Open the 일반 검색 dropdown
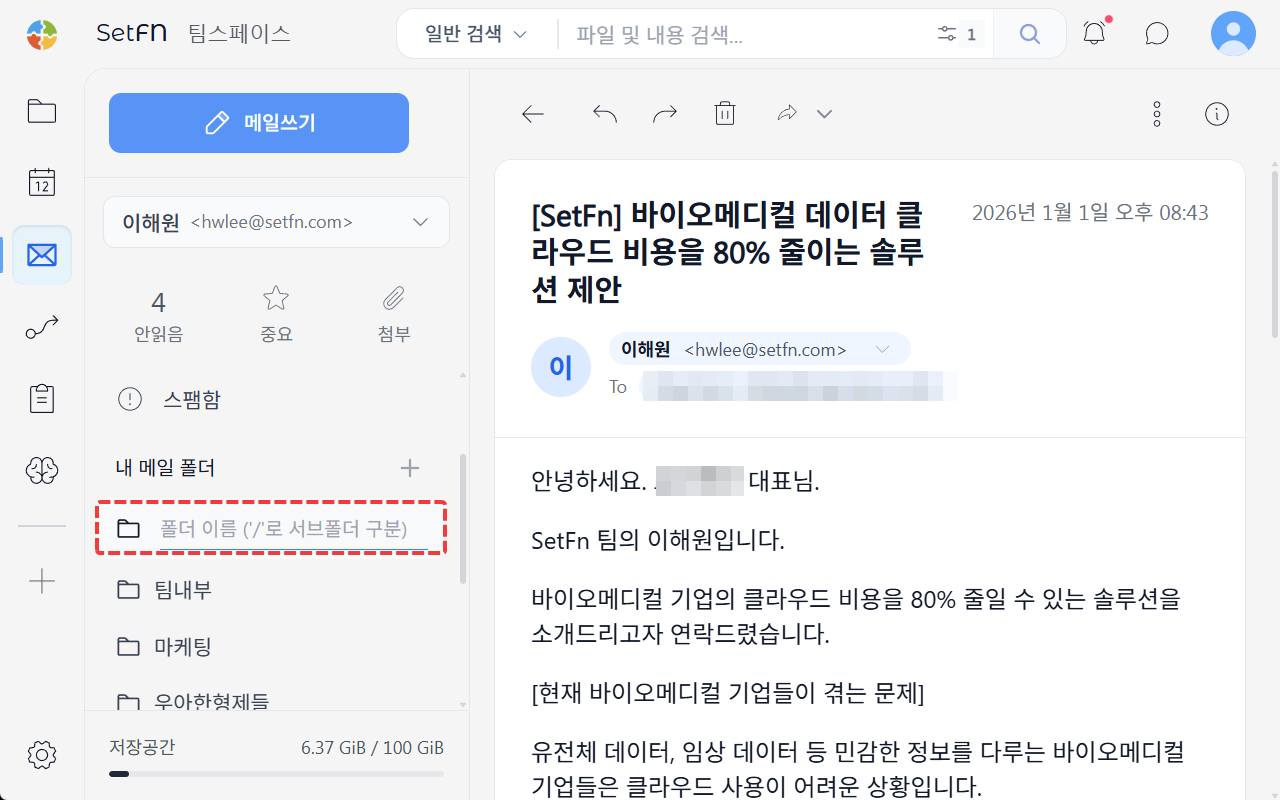 point(476,34)
